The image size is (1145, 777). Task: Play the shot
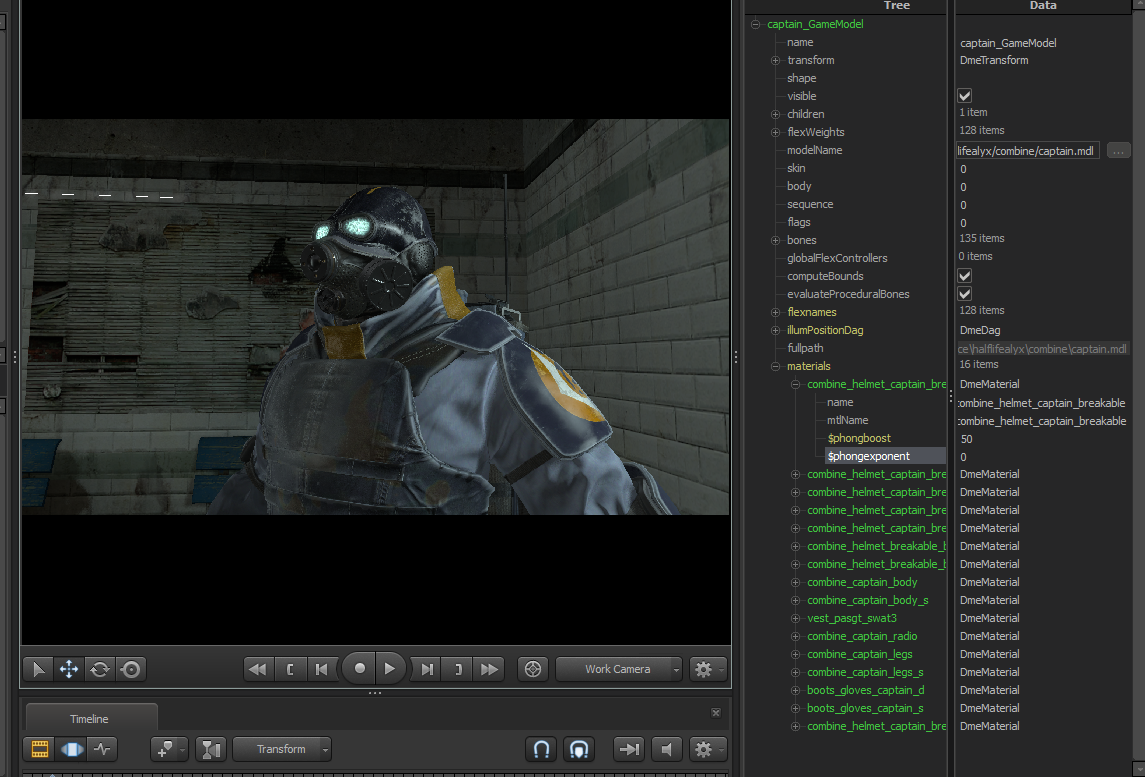390,668
